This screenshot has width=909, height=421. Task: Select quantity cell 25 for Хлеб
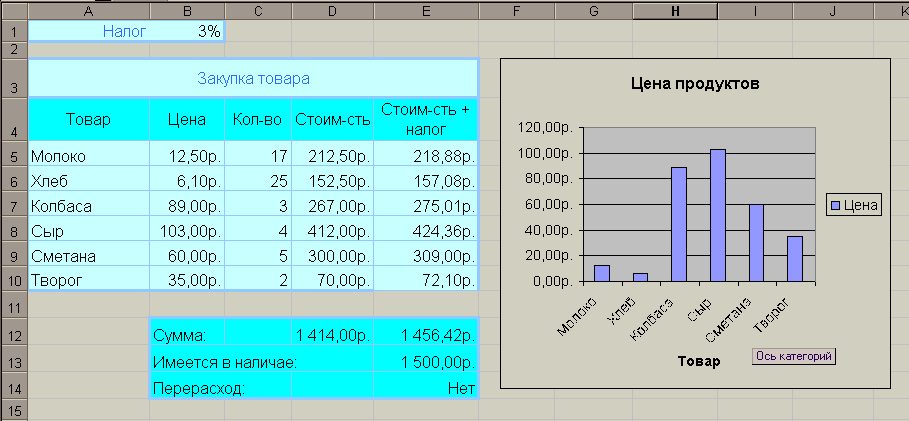(x=257, y=181)
